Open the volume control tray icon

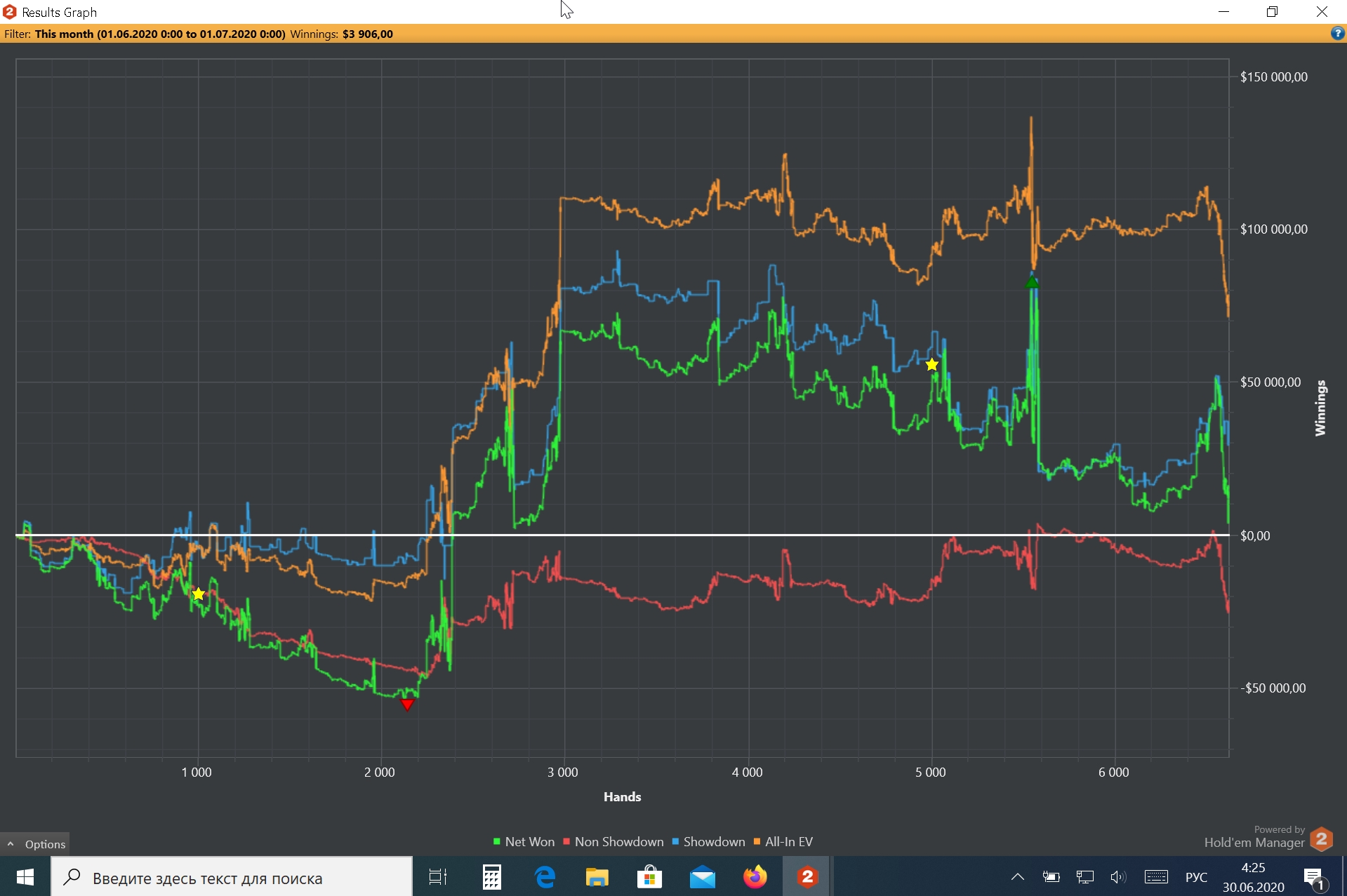pos(1119,877)
